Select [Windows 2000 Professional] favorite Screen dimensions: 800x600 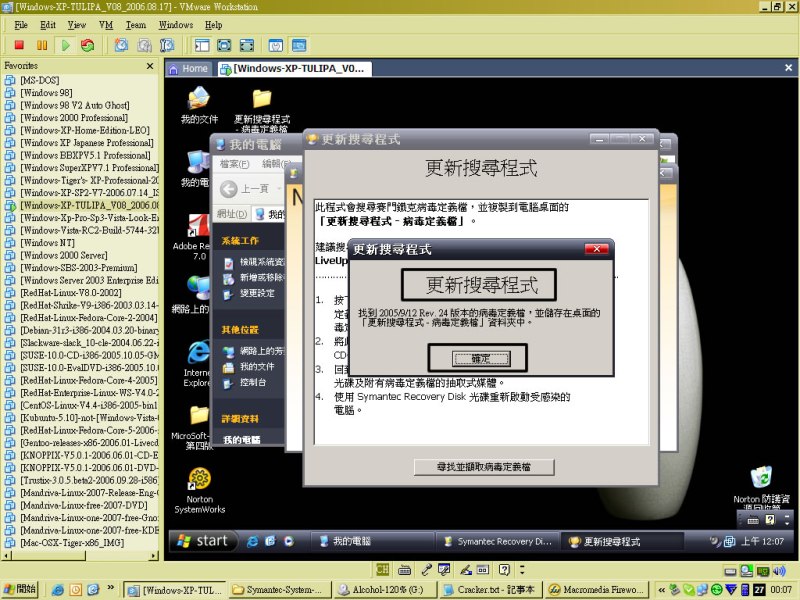[74, 117]
